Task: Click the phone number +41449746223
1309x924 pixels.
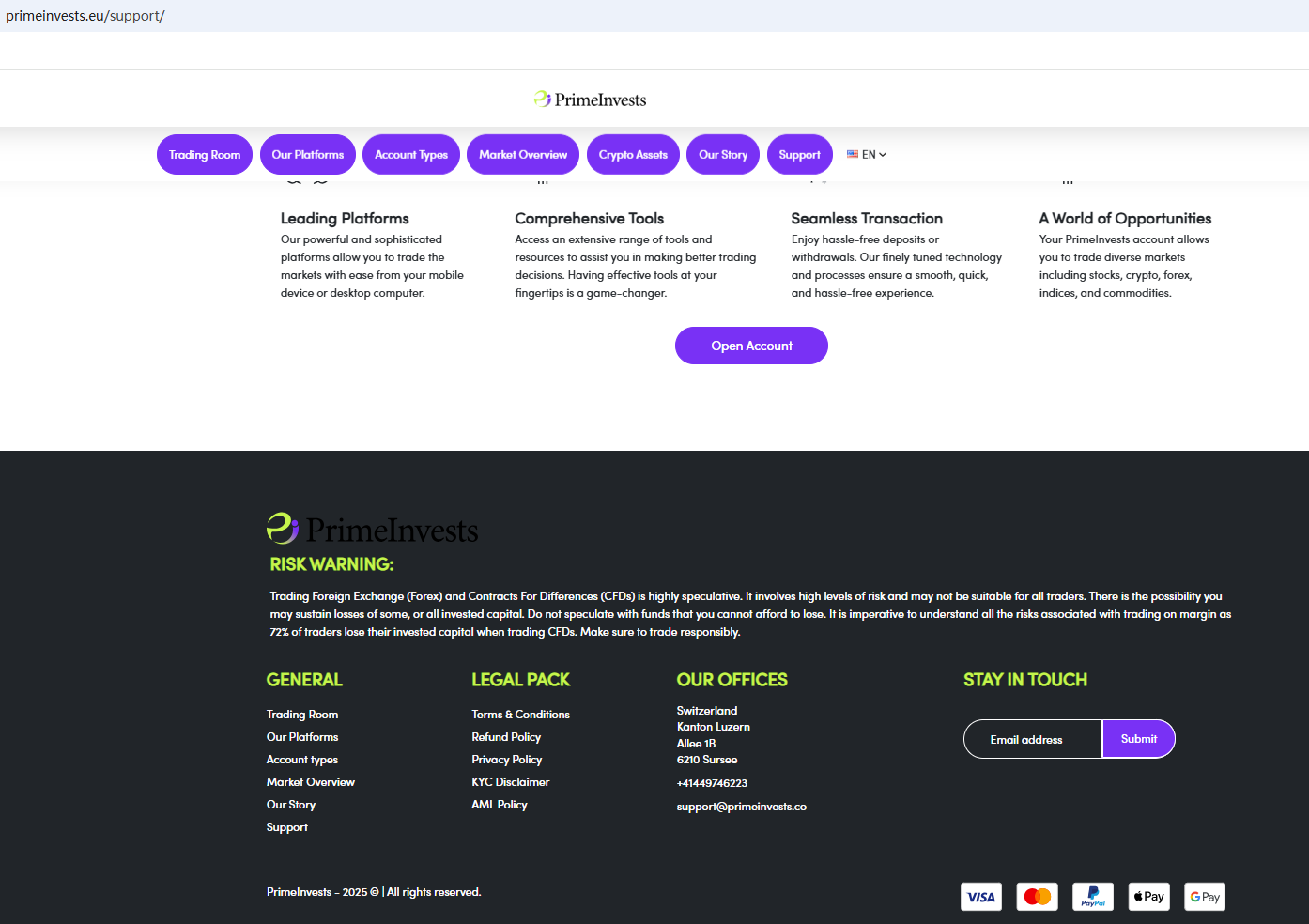Action: (x=712, y=783)
